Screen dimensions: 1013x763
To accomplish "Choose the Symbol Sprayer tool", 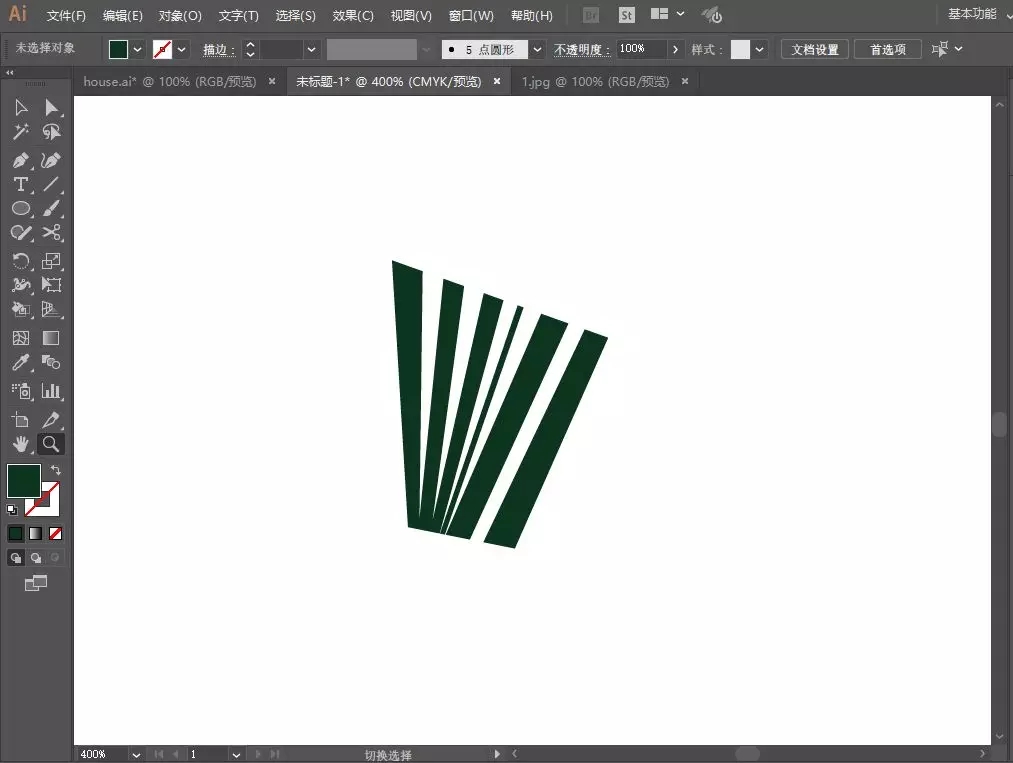I will (x=21, y=390).
